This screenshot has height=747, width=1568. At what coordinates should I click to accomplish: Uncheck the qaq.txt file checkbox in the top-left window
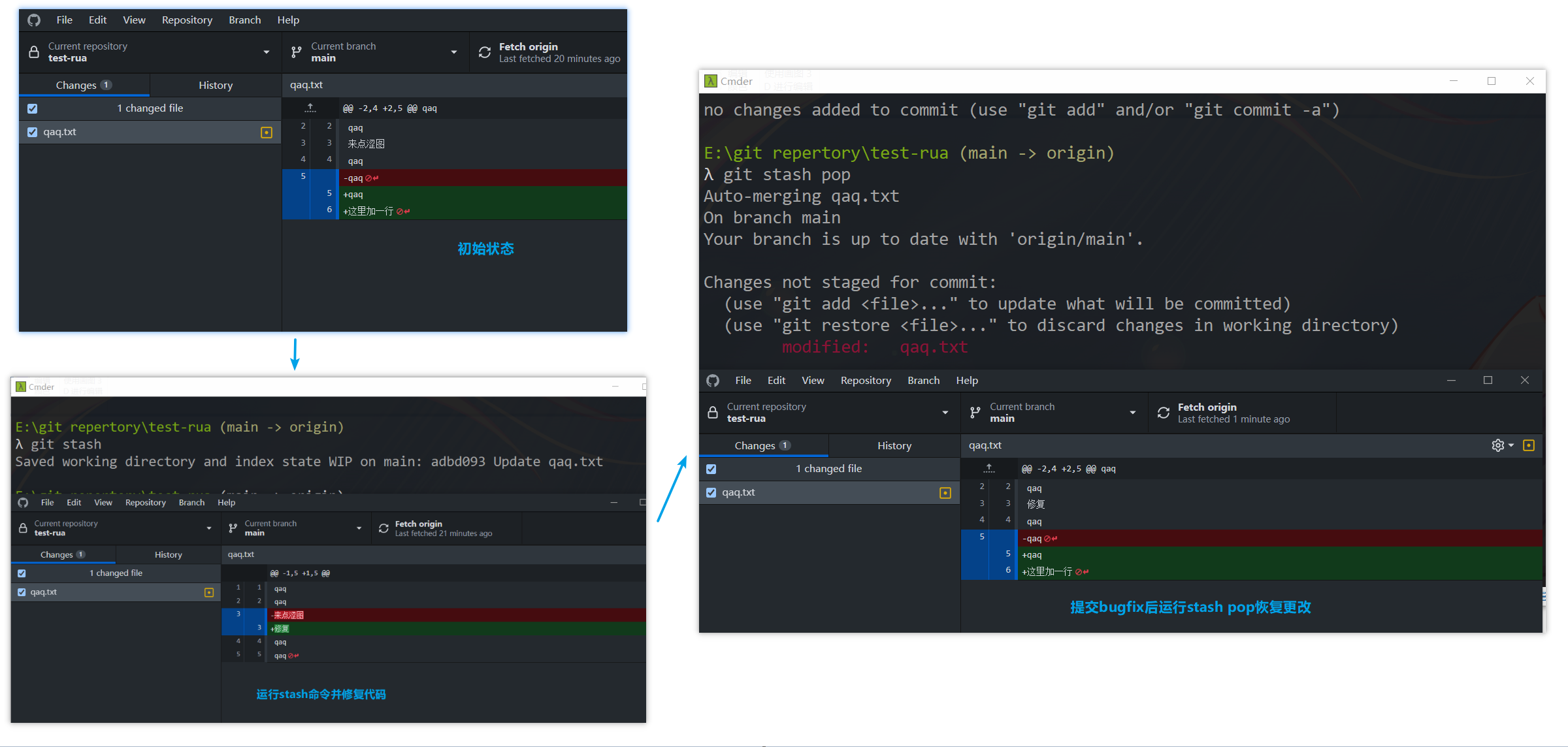click(33, 132)
